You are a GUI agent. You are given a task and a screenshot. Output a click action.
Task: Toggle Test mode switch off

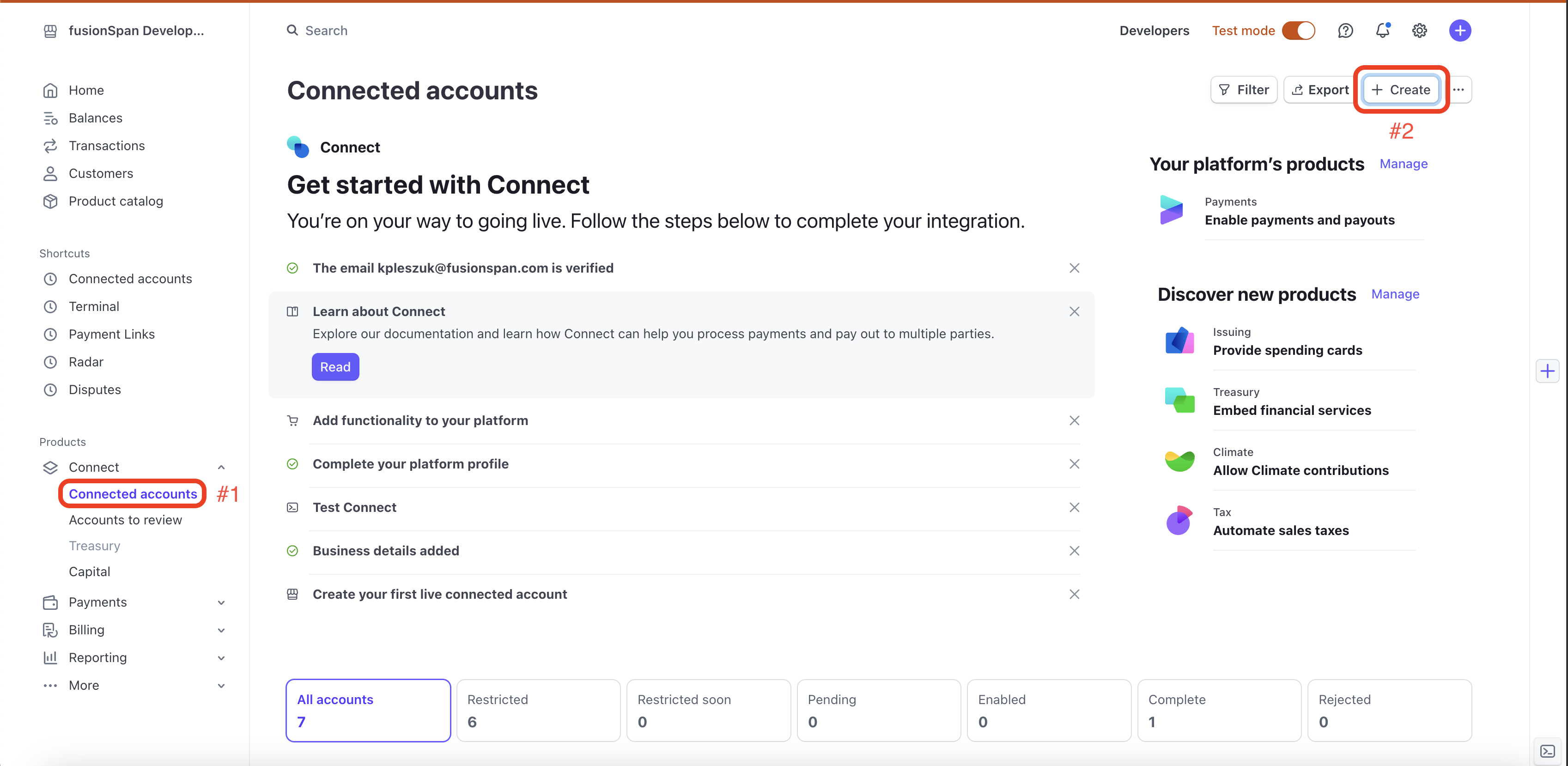(1298, 30)
